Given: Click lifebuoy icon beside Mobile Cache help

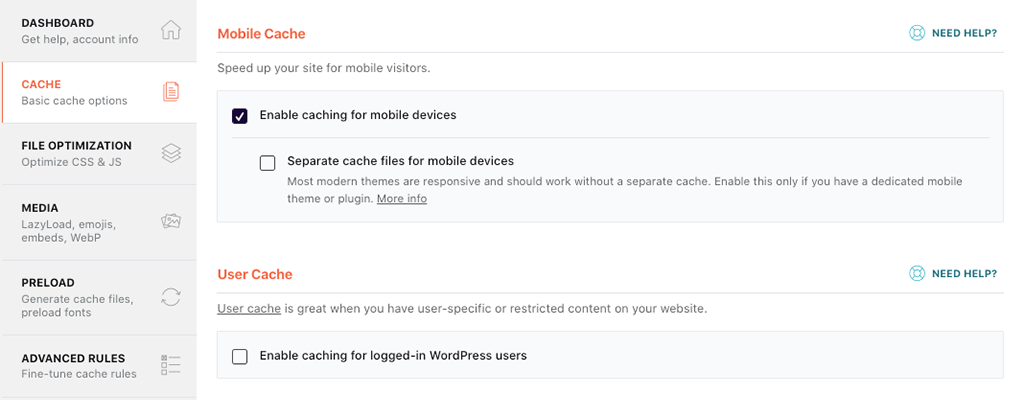Looking at the screenshot, I should (917, 33).
